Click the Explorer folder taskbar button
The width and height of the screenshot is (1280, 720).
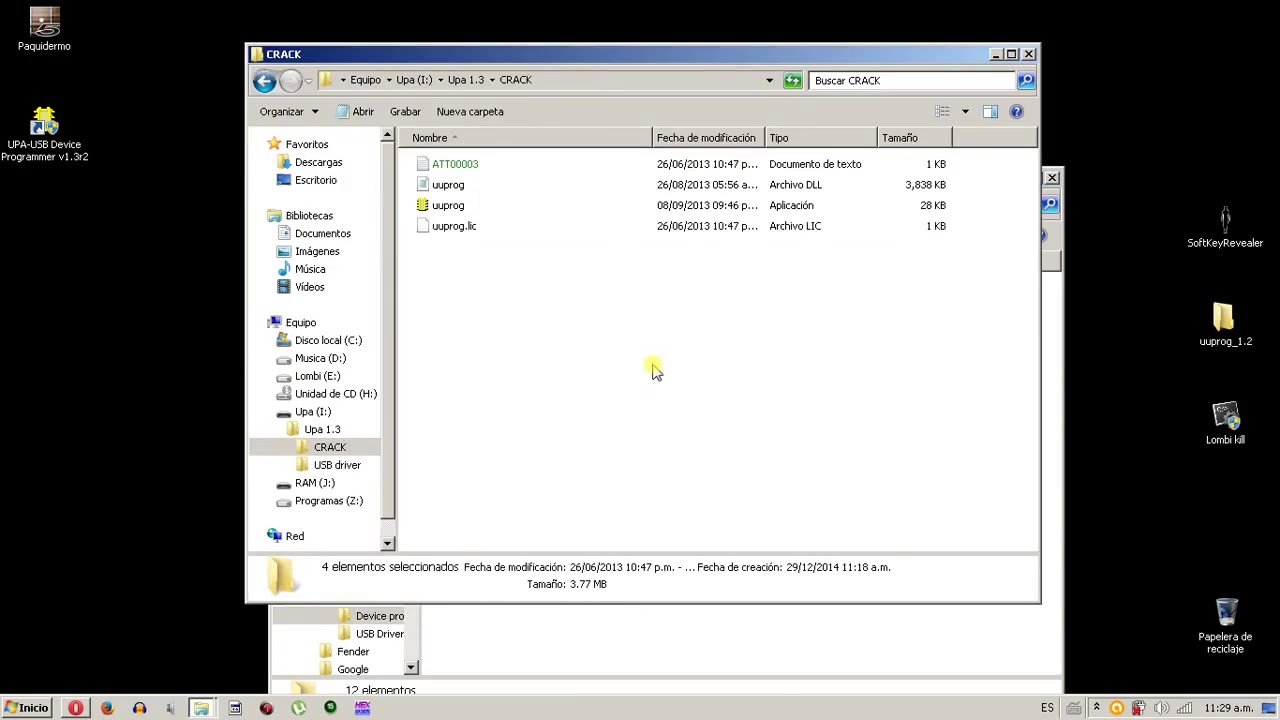pos(201,708)
